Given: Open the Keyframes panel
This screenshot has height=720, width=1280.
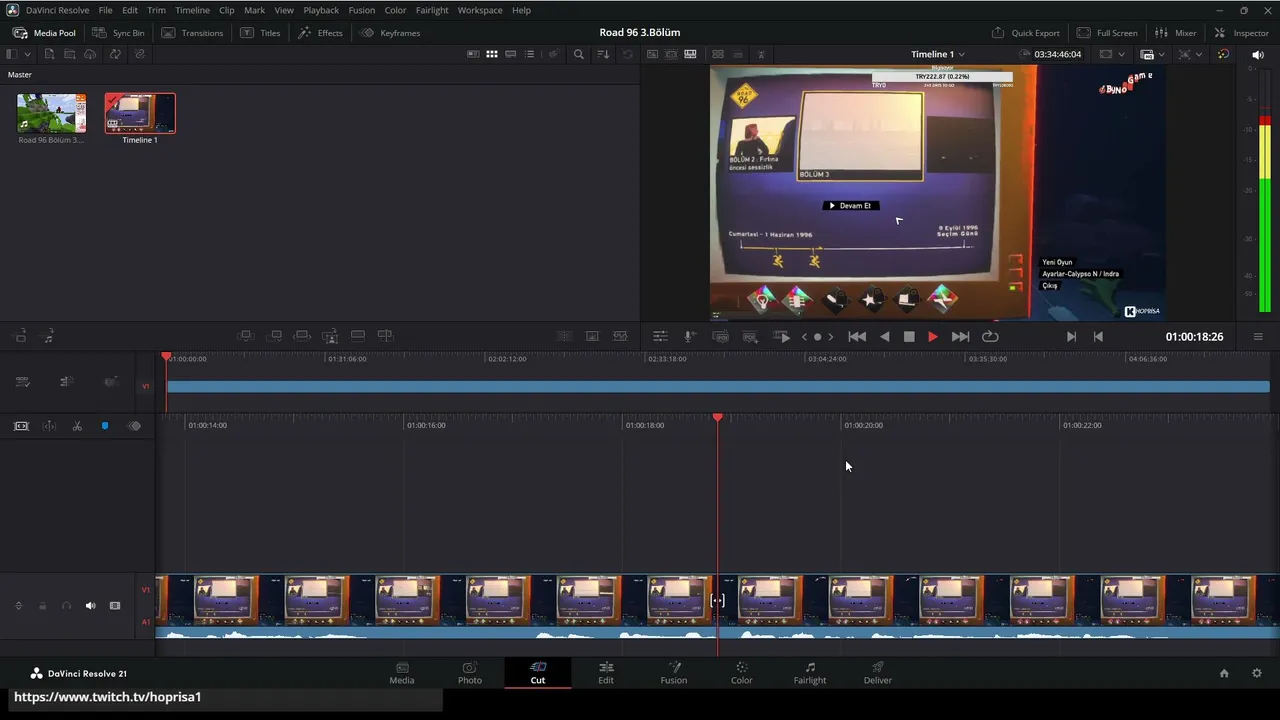Looking at the screenshot, I should [x=390, y=33].
